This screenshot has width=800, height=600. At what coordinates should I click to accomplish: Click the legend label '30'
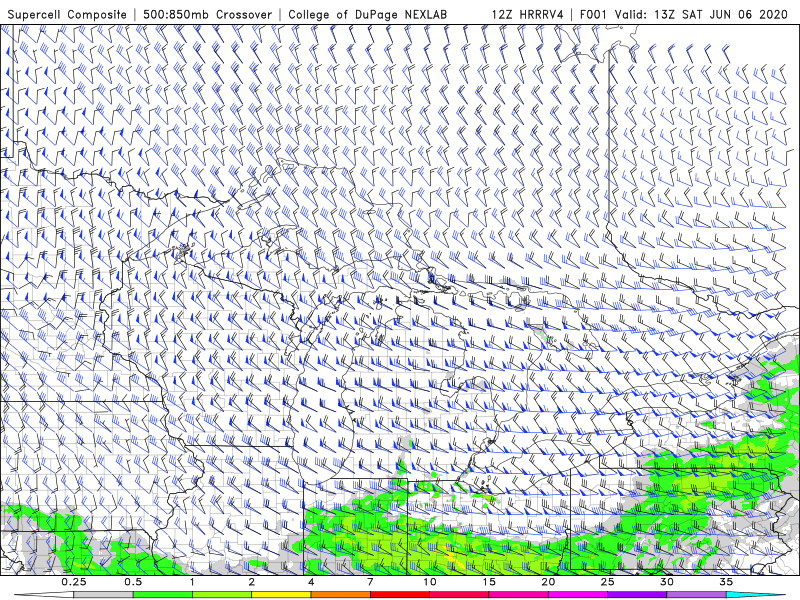667,582
